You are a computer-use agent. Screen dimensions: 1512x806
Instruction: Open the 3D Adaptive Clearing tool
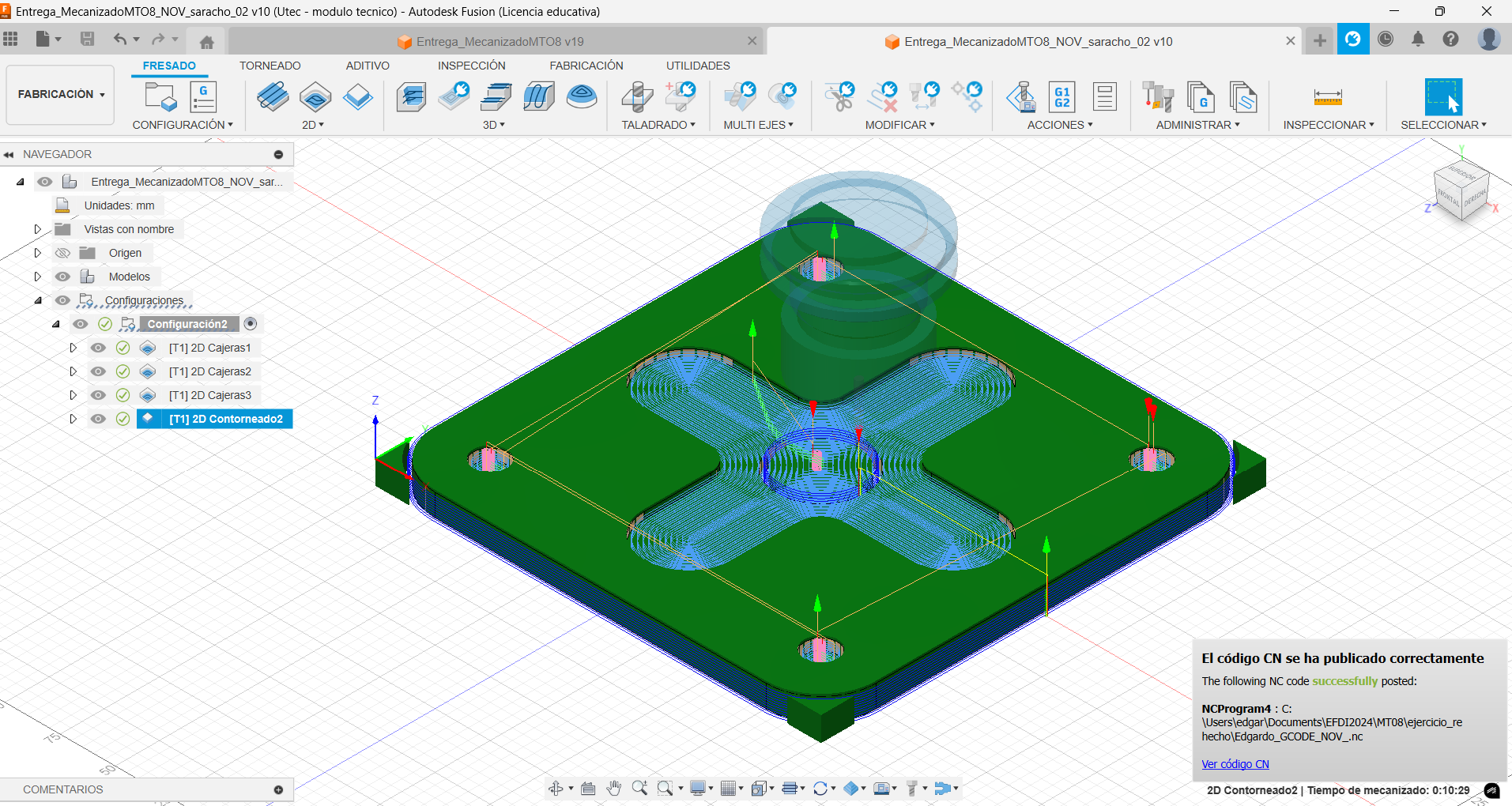pos(411,97)
